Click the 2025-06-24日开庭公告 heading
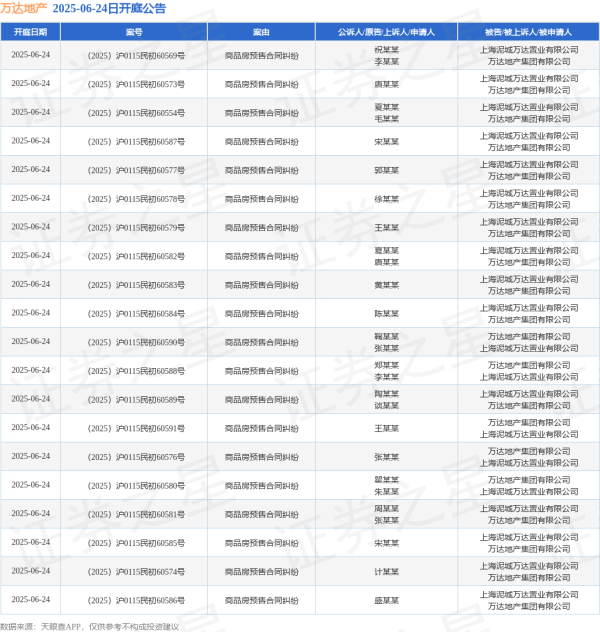The height and width of the screenshot is (632, 600). point(109,8)
